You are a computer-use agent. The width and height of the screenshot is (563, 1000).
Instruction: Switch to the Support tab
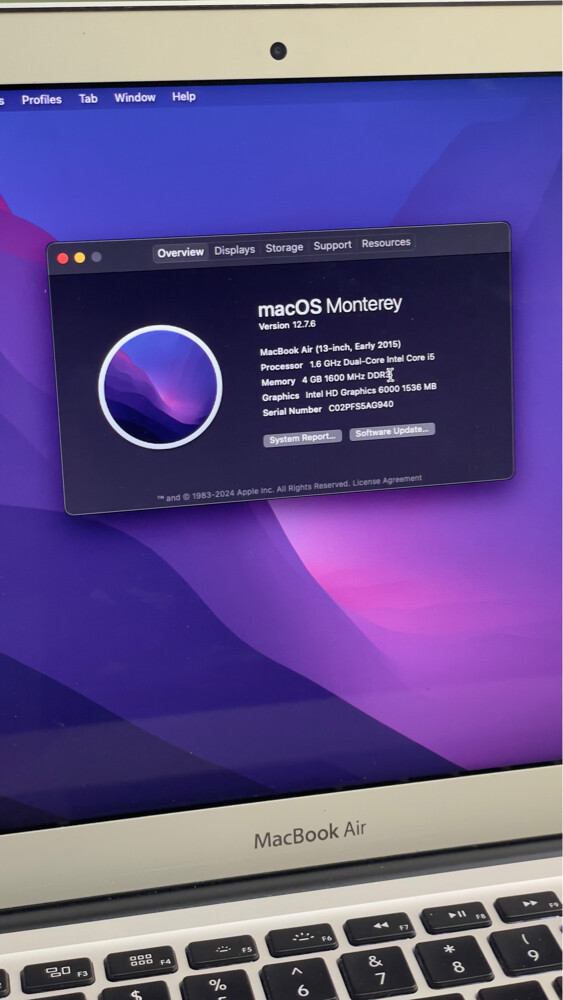332,245
